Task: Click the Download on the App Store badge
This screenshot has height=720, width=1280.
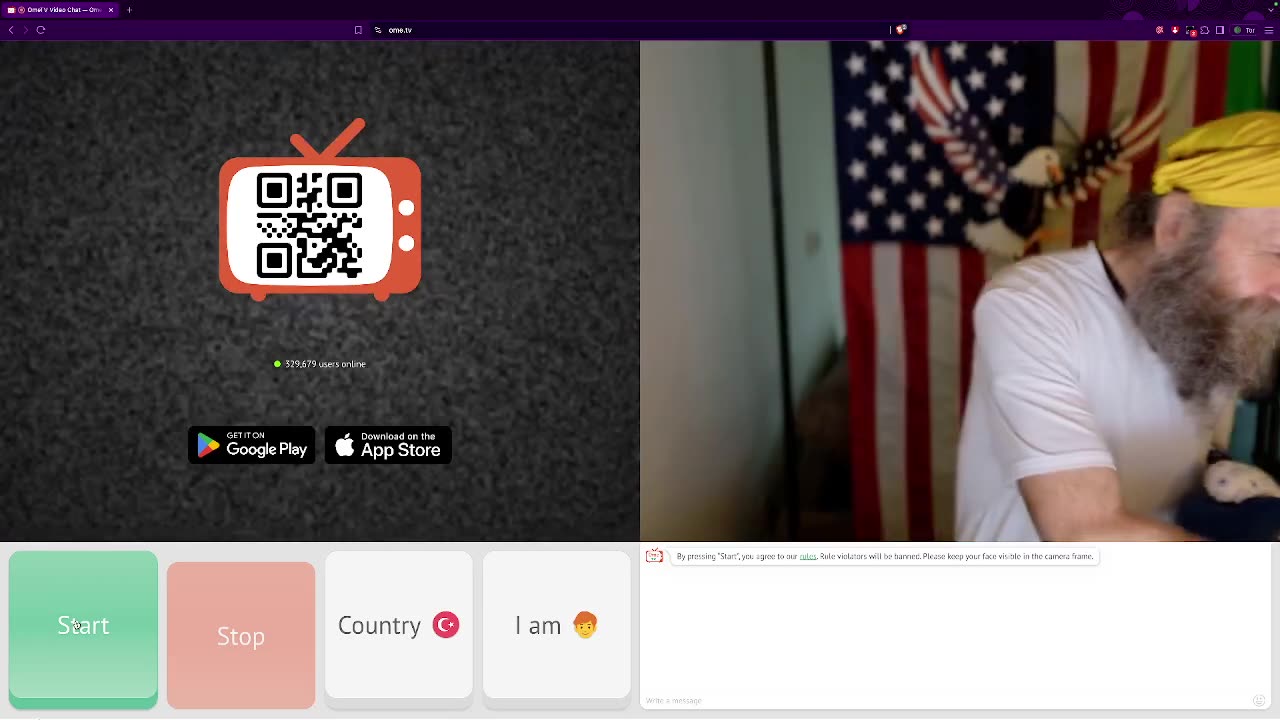Action: point(388,445)
